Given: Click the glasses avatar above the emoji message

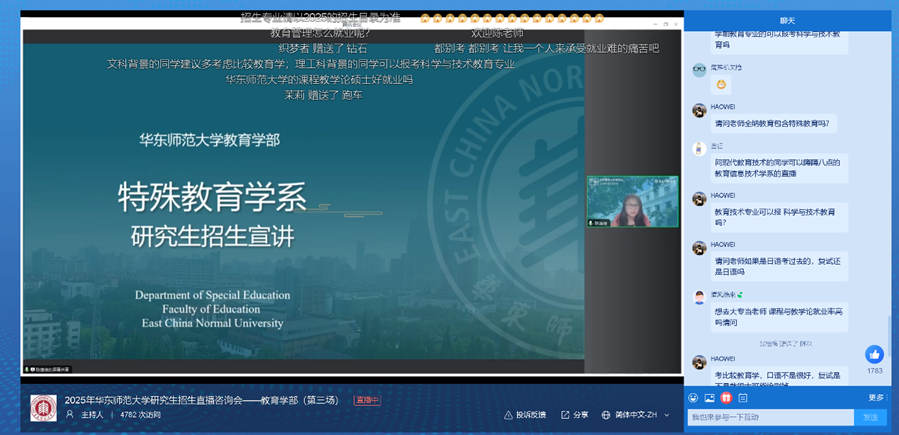Looking at the screenshot, I should 699,70.
